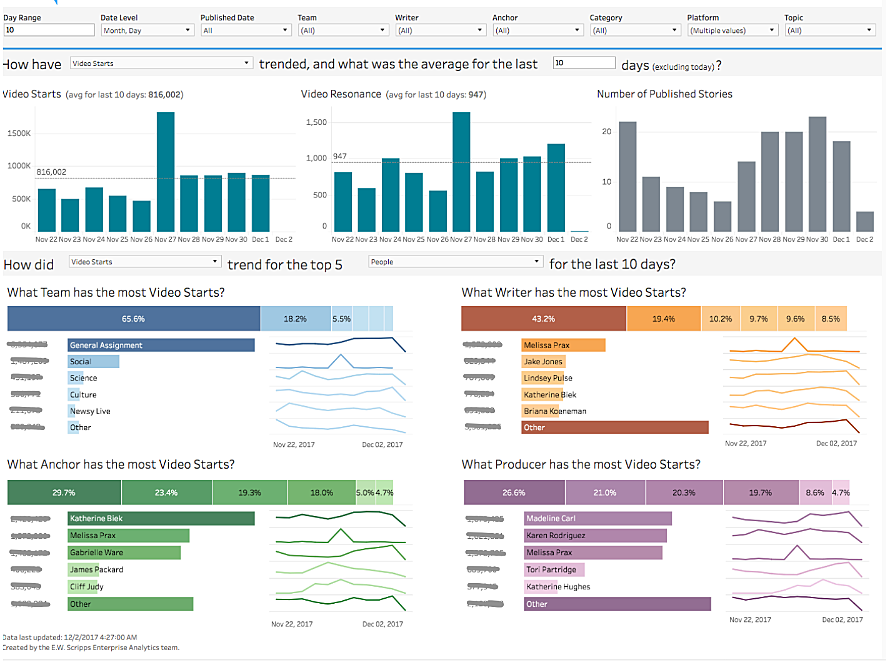886x661 pixels.
Task: Open the Writer filter dropdown
Action: (439, 31)
